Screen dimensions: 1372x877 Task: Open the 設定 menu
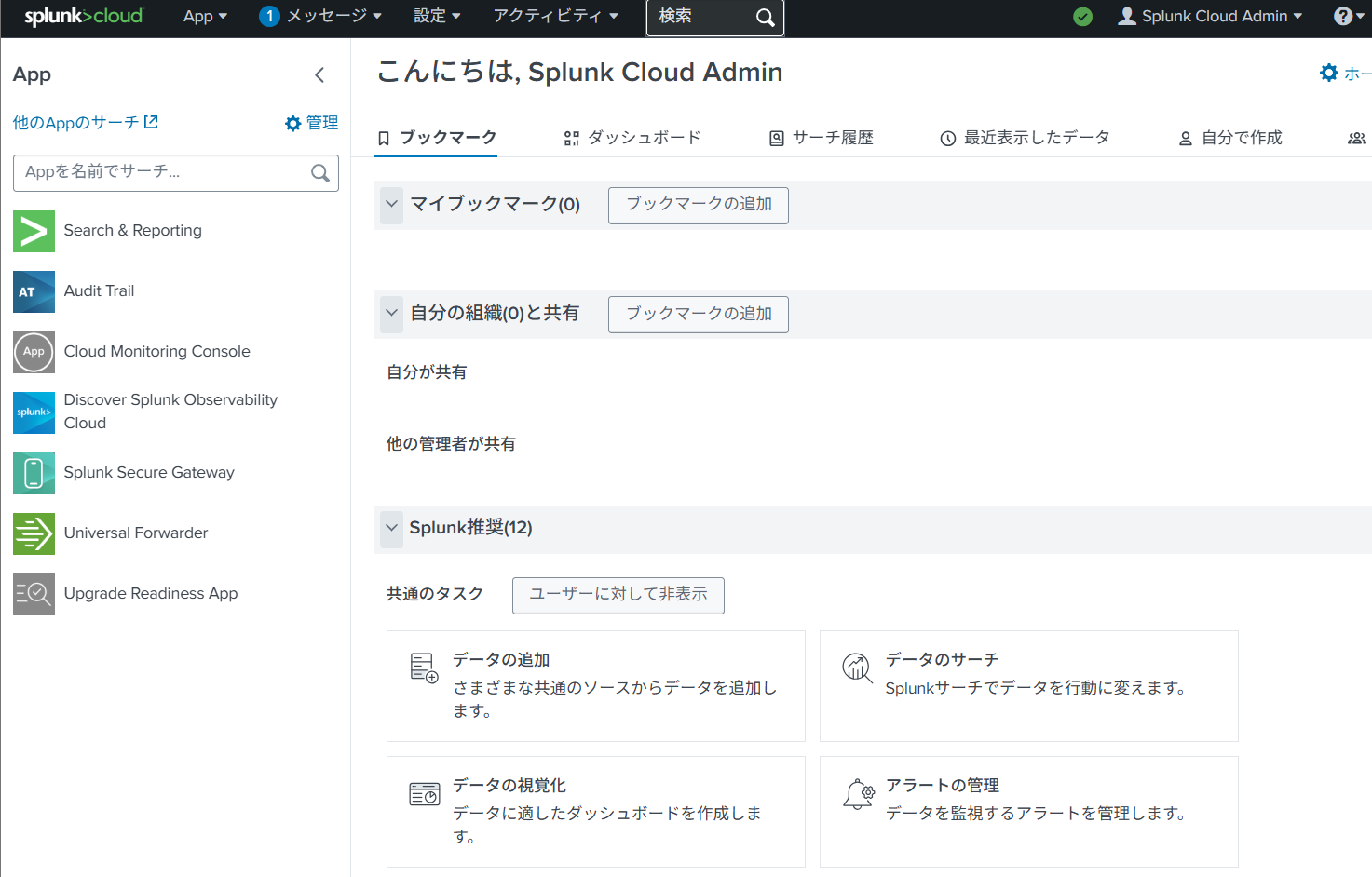point(437,17)
